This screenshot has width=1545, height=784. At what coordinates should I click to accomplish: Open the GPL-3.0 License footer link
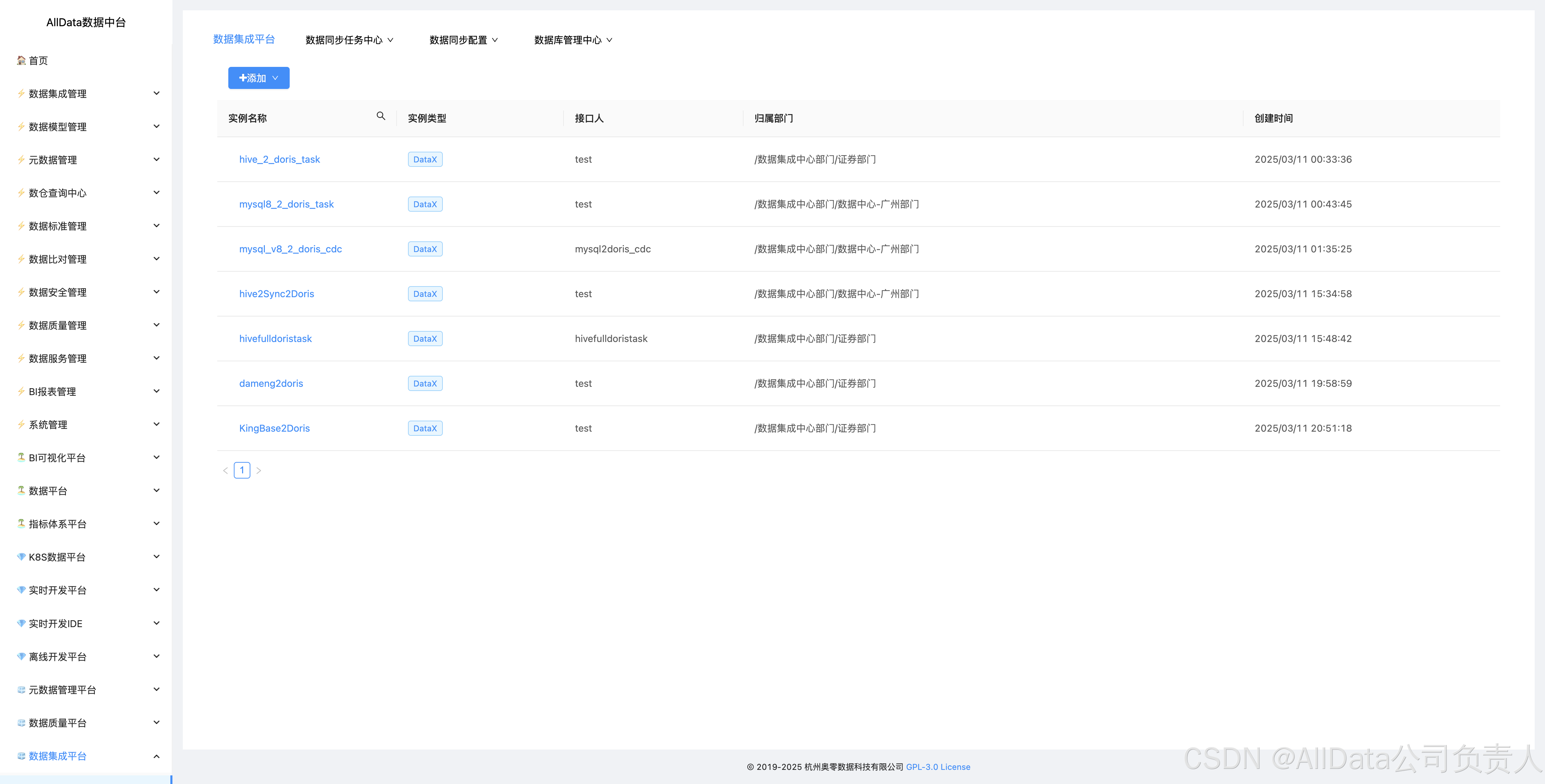[938, 767]
